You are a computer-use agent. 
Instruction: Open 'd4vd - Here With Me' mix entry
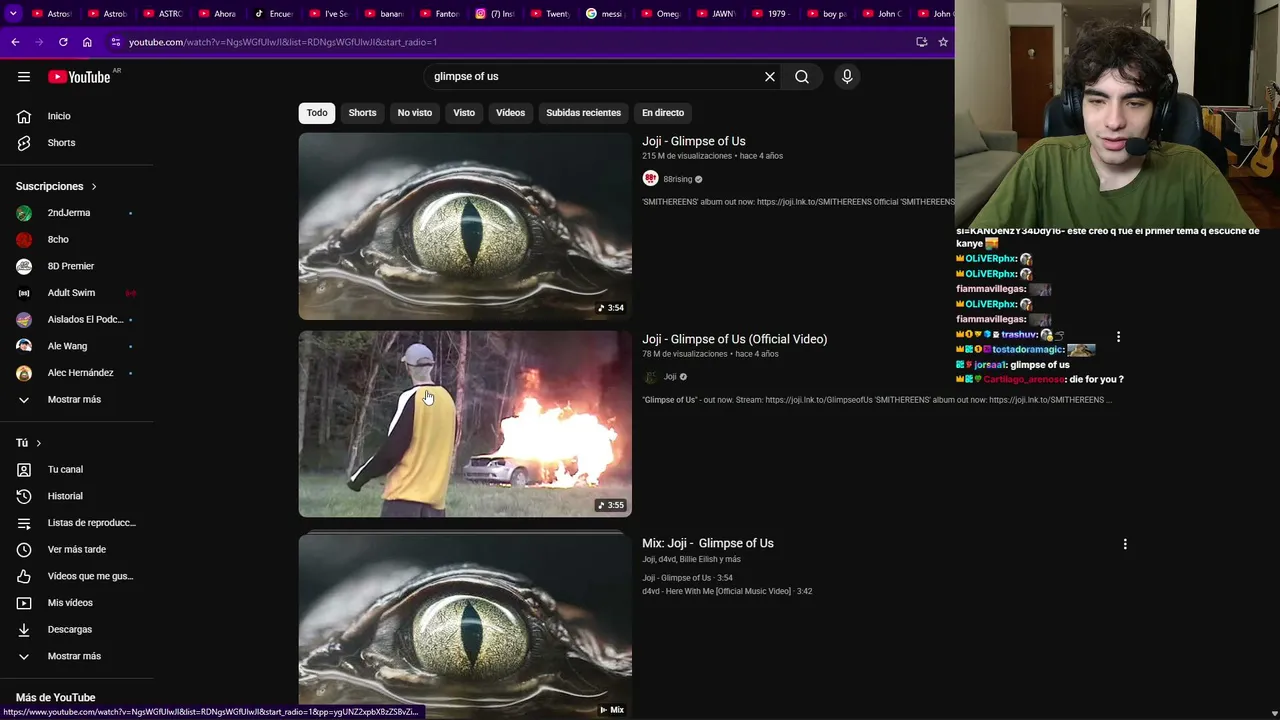pyautogui.click(x=727, y=591)
